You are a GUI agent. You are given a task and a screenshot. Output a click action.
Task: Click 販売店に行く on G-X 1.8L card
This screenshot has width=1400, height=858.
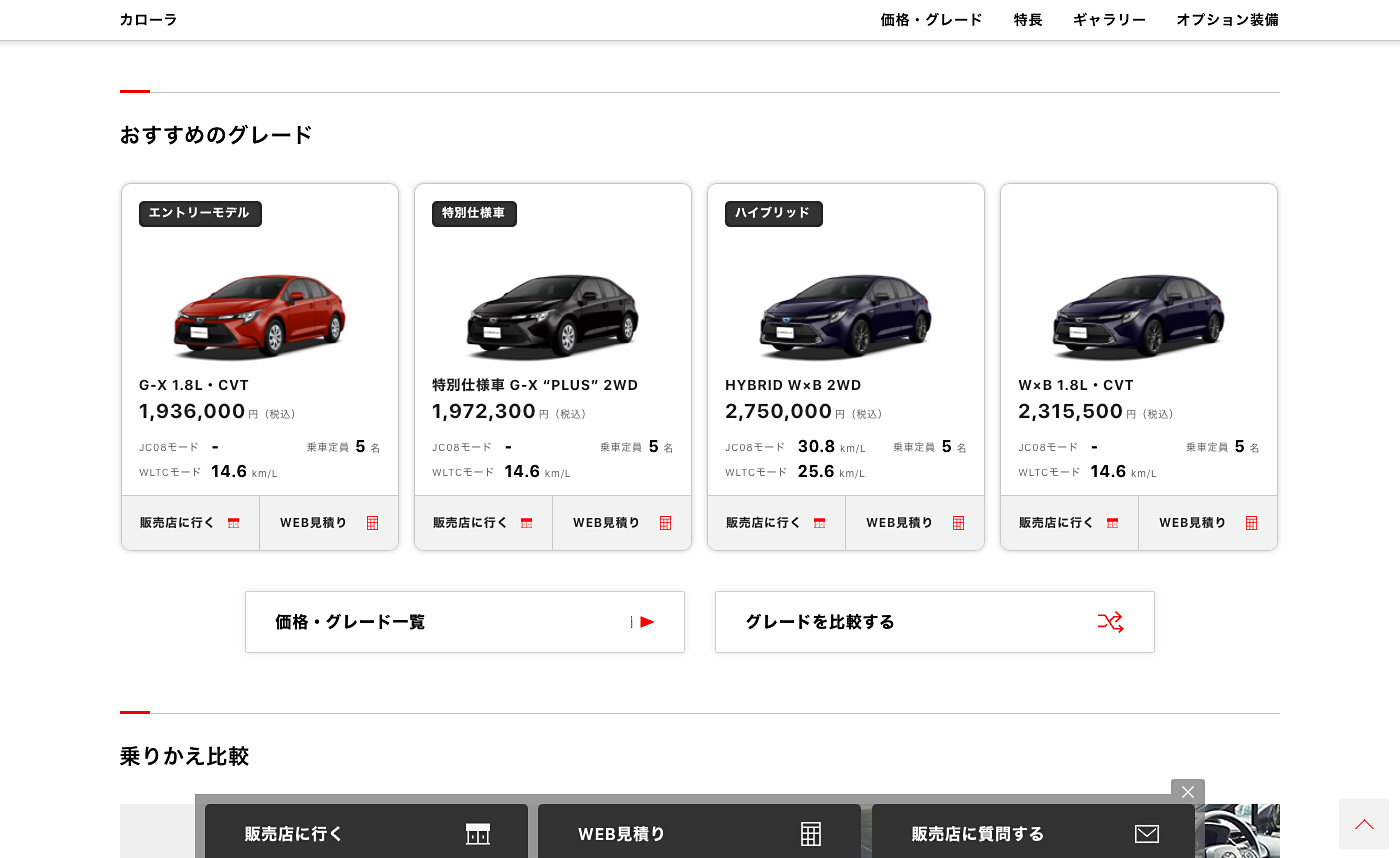pos(191,523)
